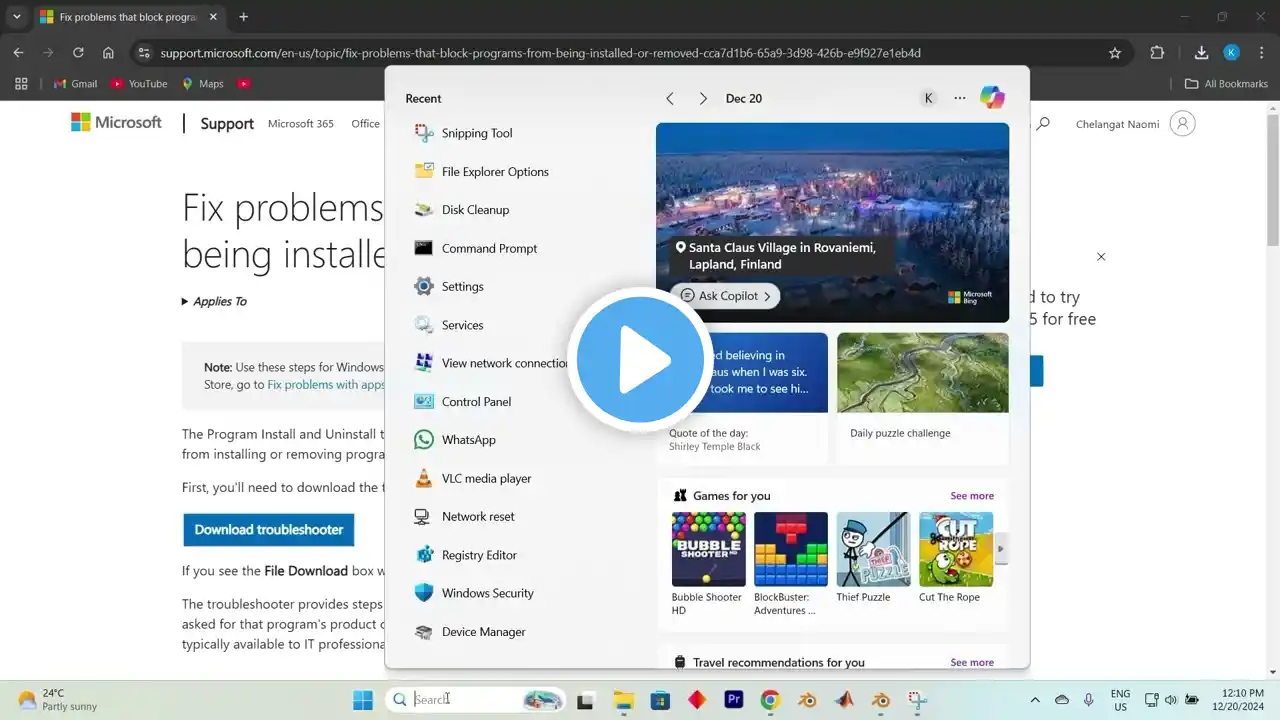Viewport: 1280px width, 720px height.
Task: Open the Chrome Extensions menu
Action: 1157,53
